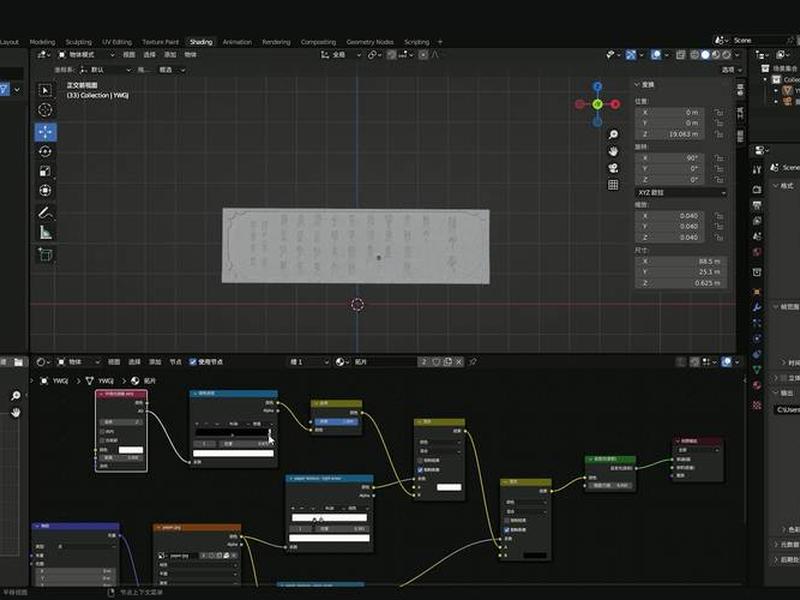800x600 pixels.
Task: Toggle the Use Nodes checkbox
Action: click(193, 362)
